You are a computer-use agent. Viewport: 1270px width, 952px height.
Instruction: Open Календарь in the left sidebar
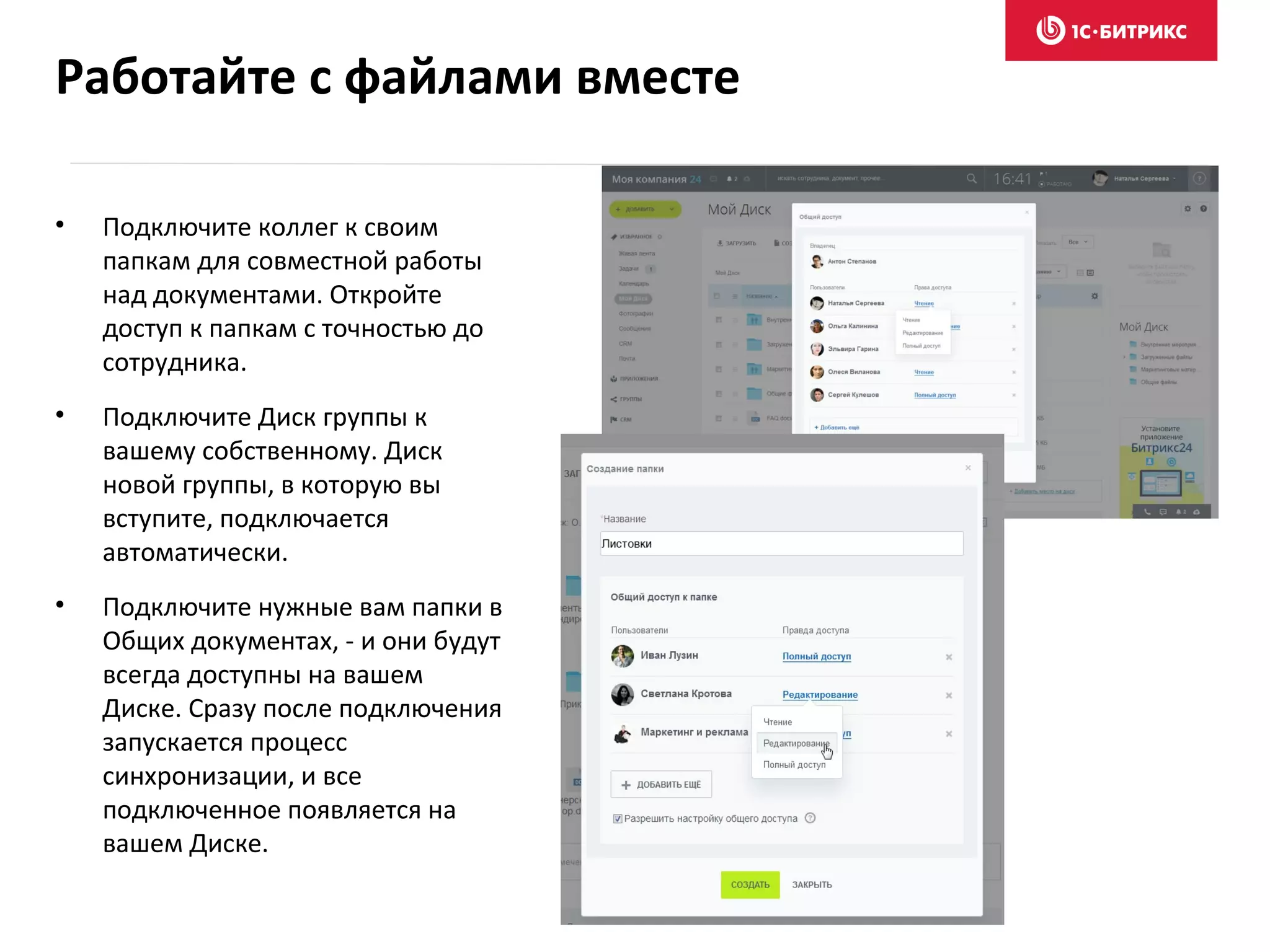pyautogui.click(x=634, y=284)
